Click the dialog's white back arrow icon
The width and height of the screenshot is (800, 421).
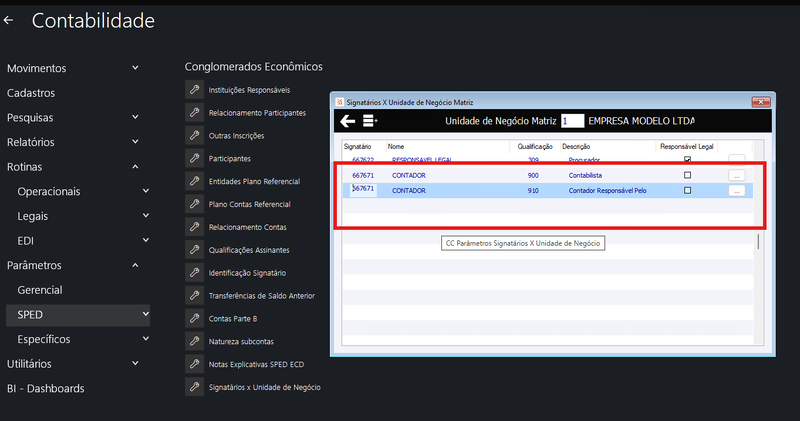point(347,121)
